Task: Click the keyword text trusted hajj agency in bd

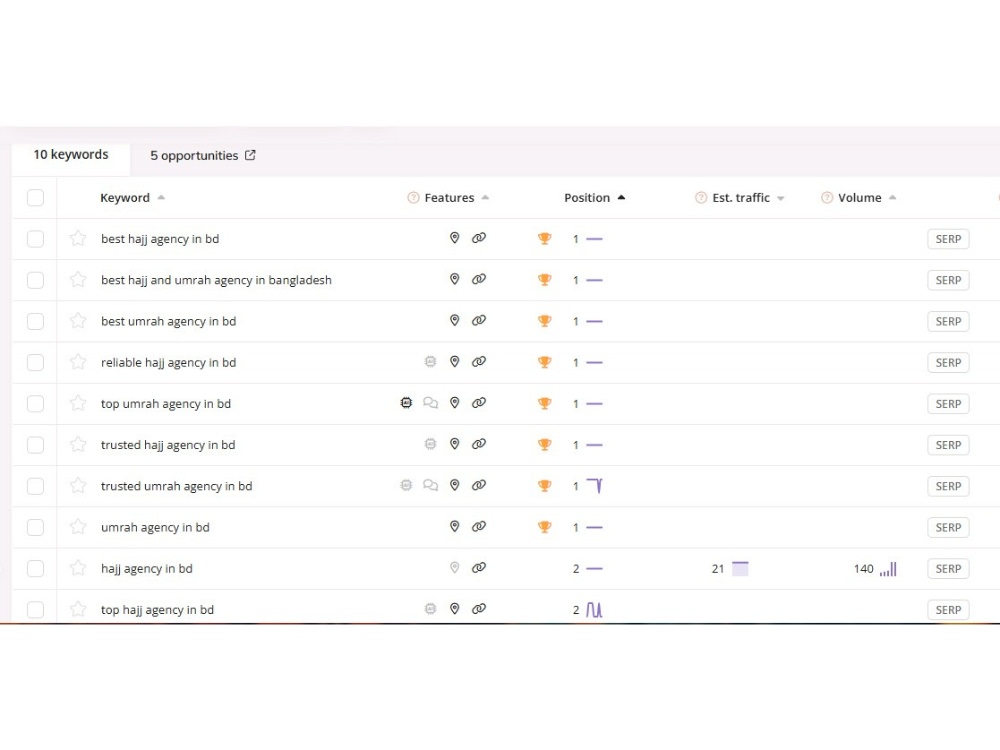Action: (x=168, y=445)
